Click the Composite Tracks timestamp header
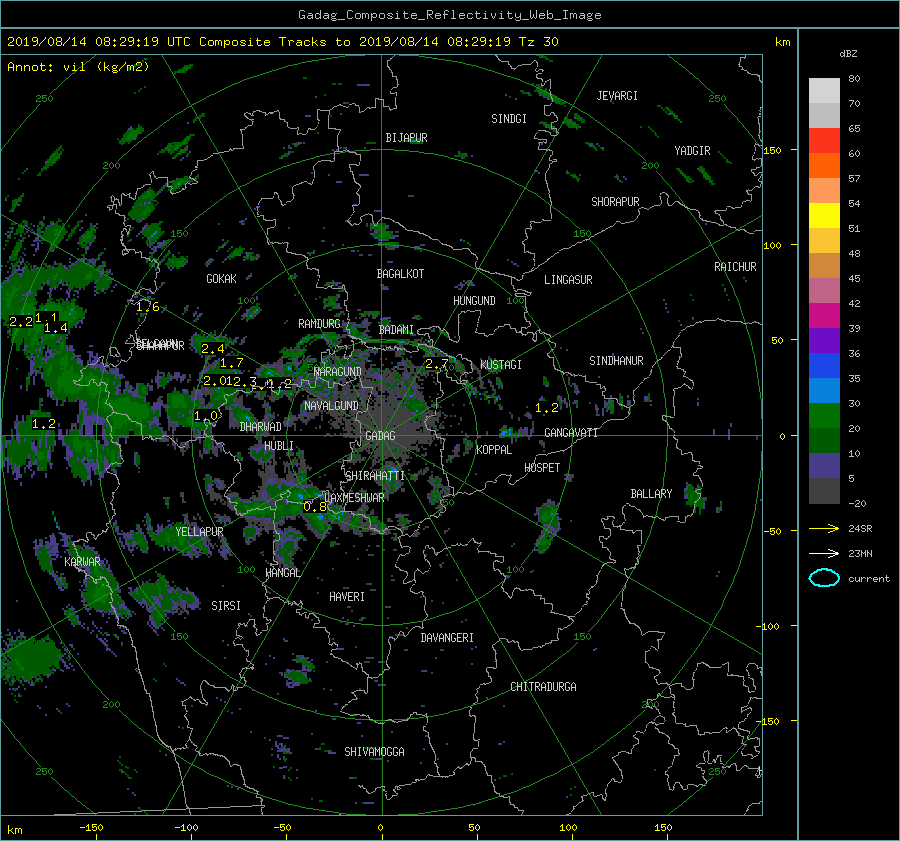The height and width of the screenshot is (841, 900). tap(282, 42)
